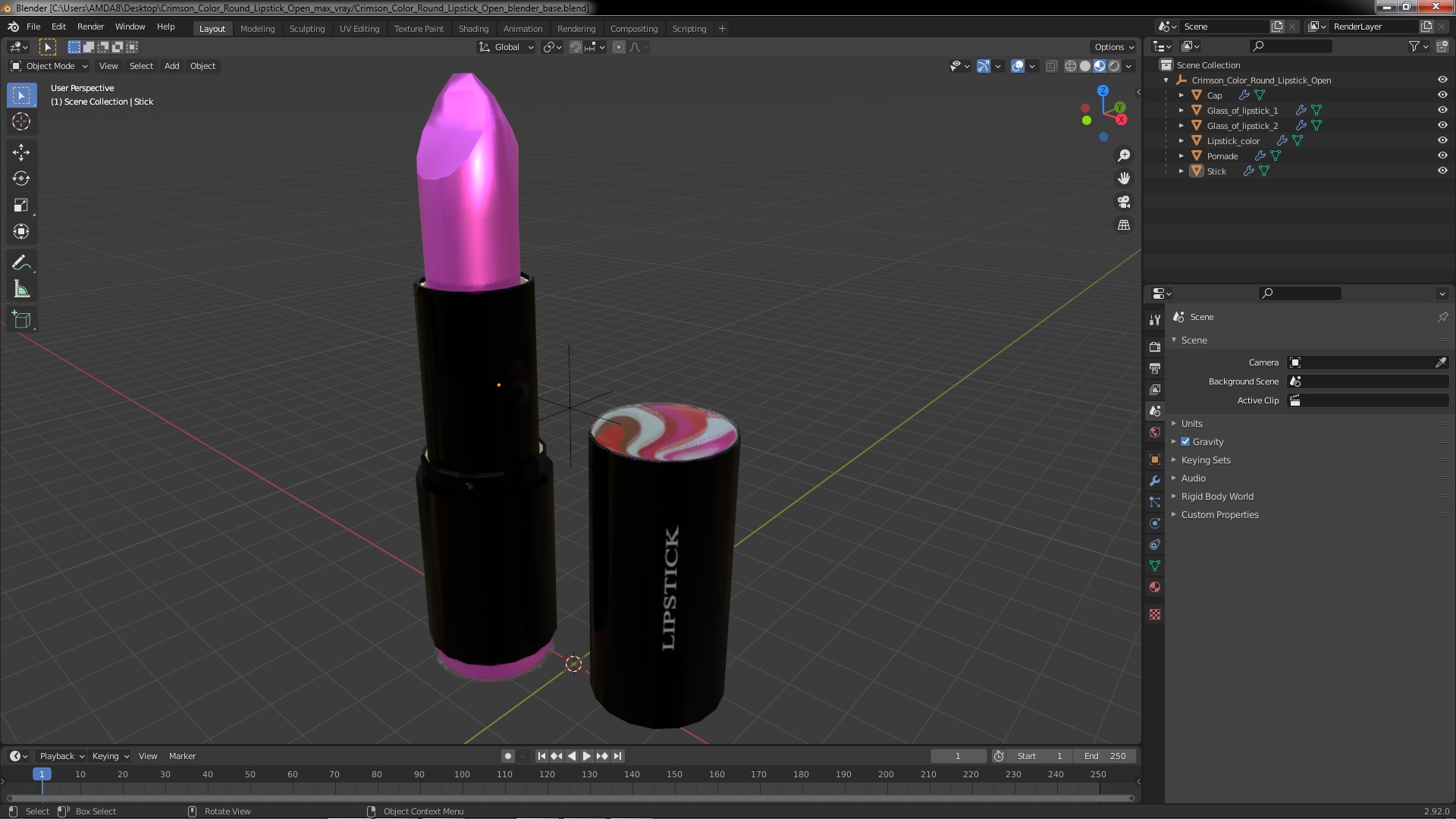Open the World properties tab
Viewport: 1456px width, 819px height.
(x=1155, y=432)
